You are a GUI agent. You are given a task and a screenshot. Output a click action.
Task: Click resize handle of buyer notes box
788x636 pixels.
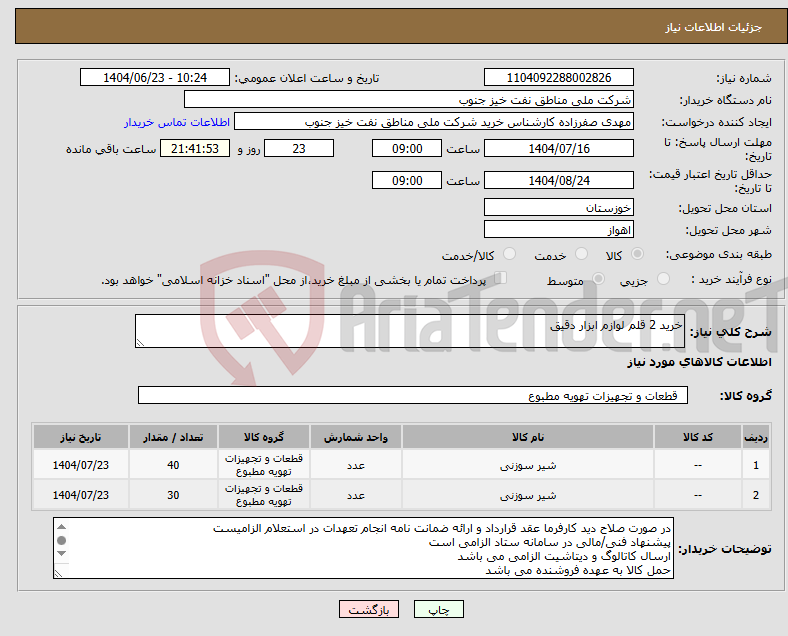pos(58,573)
